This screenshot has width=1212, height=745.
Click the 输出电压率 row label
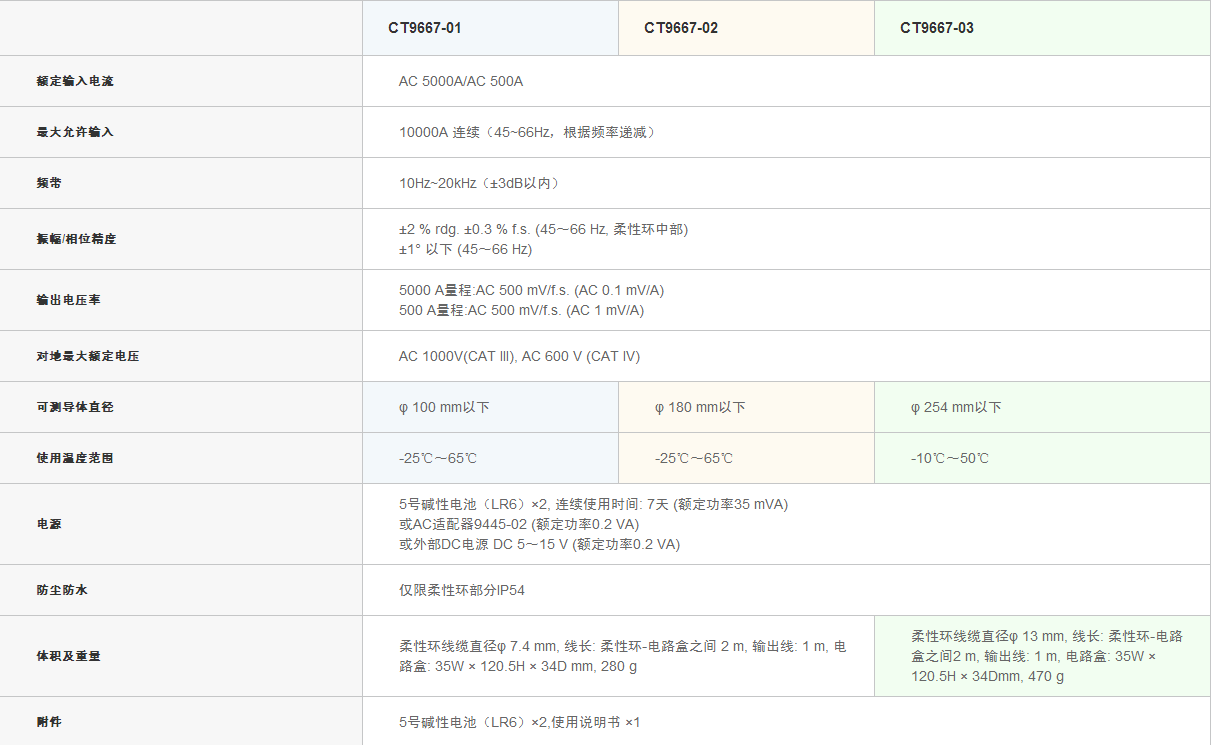pyautogui.click(x=69, y=301)
